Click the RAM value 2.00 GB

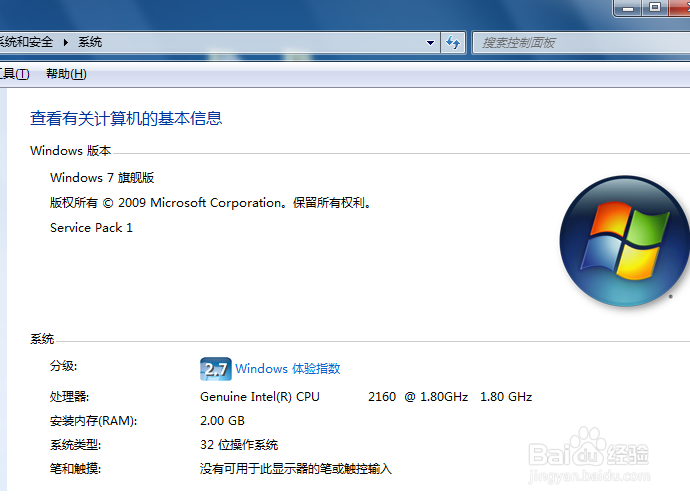coord(222,421)
